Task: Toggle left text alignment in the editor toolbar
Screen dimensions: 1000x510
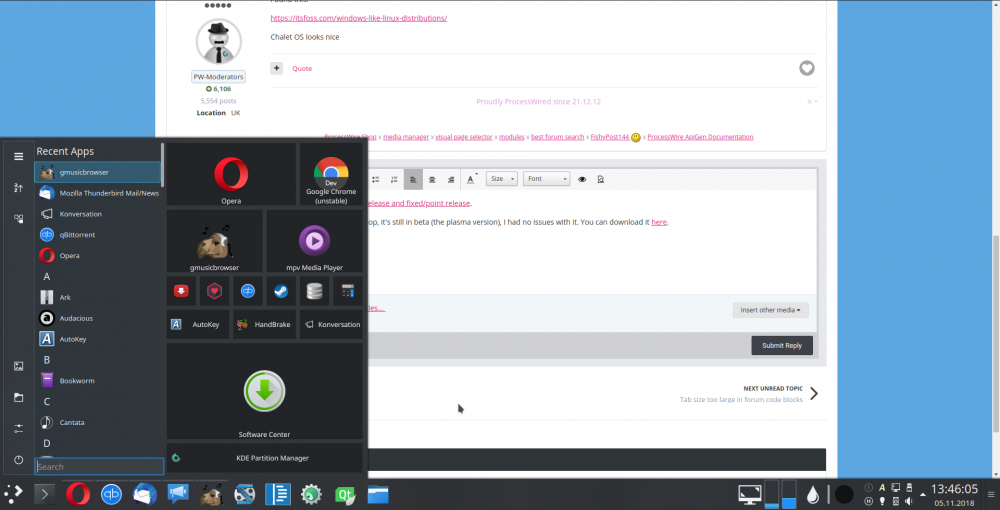Action: (x=413, y=179)
